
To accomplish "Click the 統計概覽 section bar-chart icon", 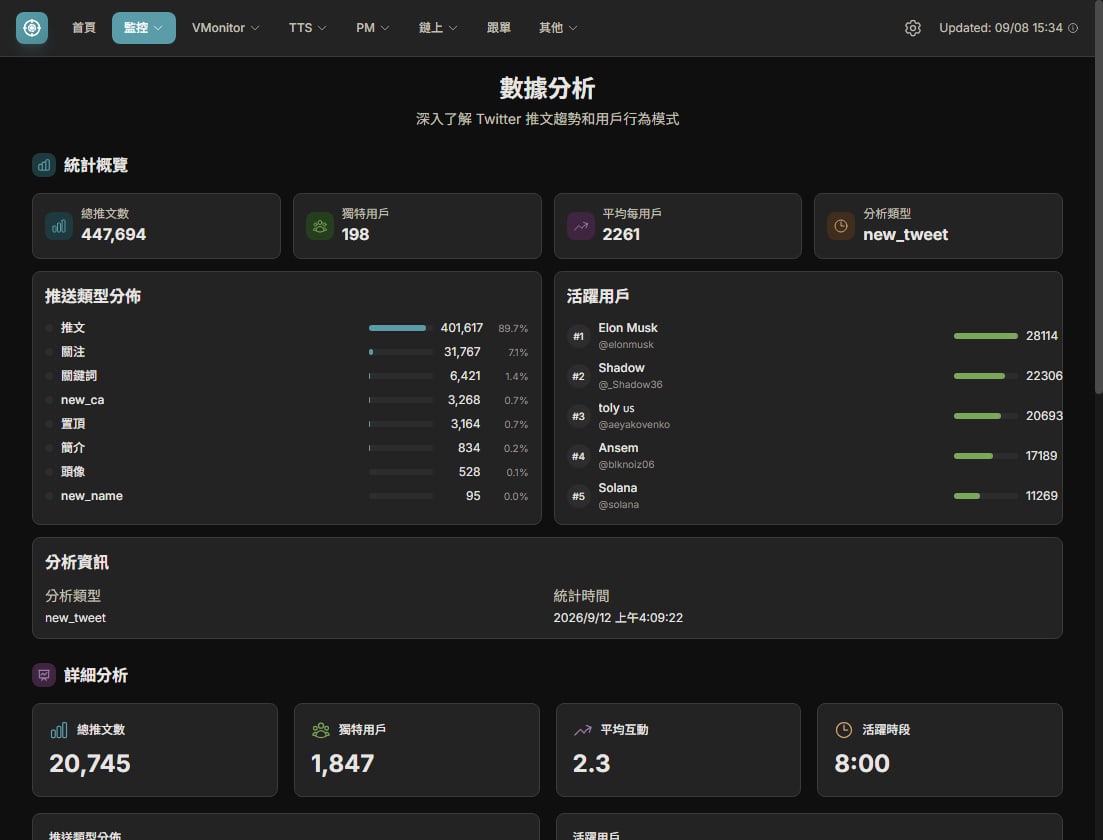I will click(44, 165).
